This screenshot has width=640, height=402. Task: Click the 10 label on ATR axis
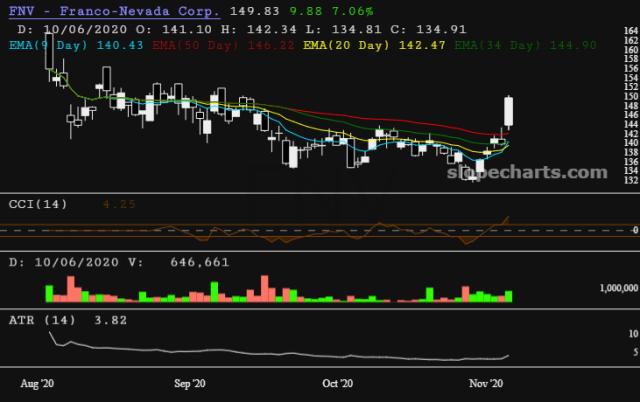[x=633, y=334]
